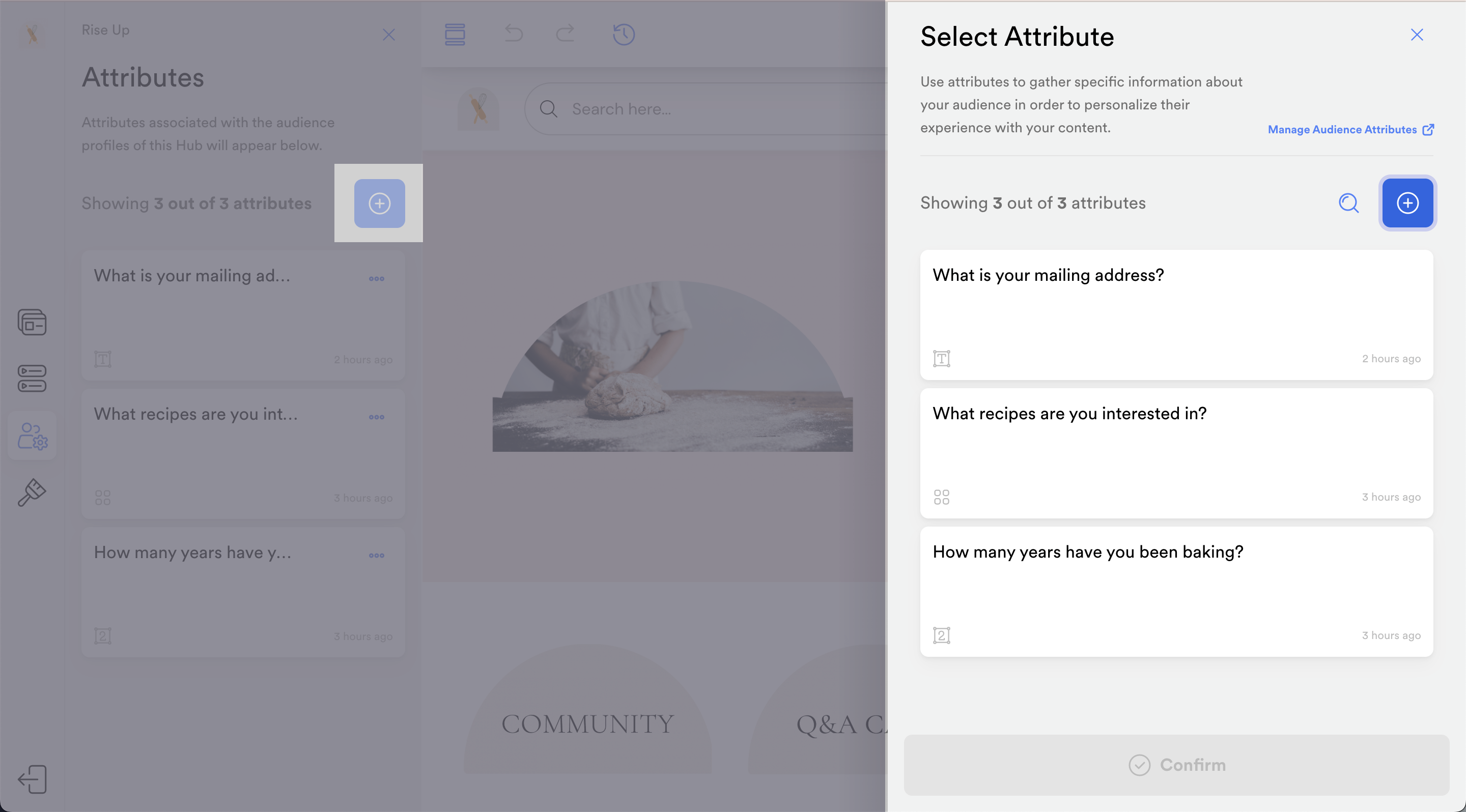Add new attribute with blue plus button
Image resolution: width=1466 pixels, height=812 pixels.
[1407, 203]
